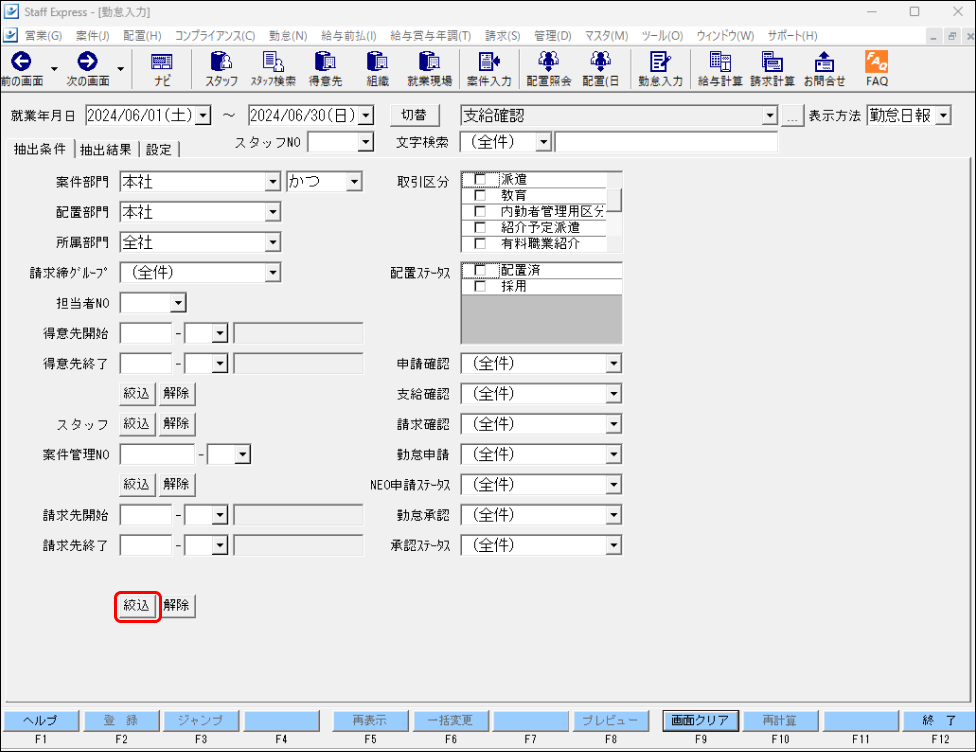Image resolution: width=976 pixels, height=752 pixels.
Task: Open the 承認ステータス dropdown
Action: point(614,545)
